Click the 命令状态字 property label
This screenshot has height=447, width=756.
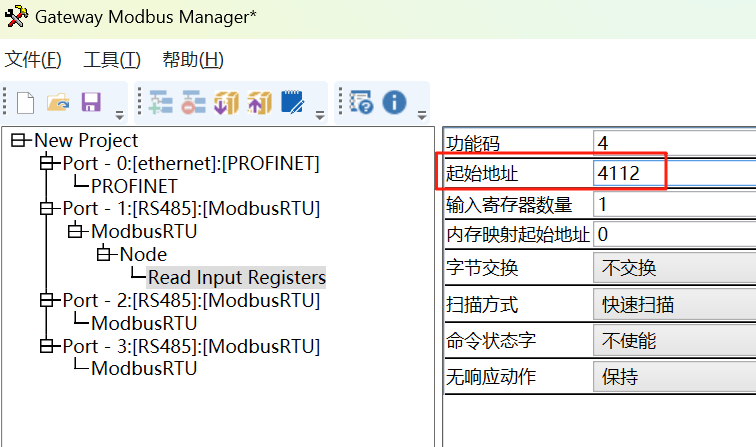[x=491, y=340]
